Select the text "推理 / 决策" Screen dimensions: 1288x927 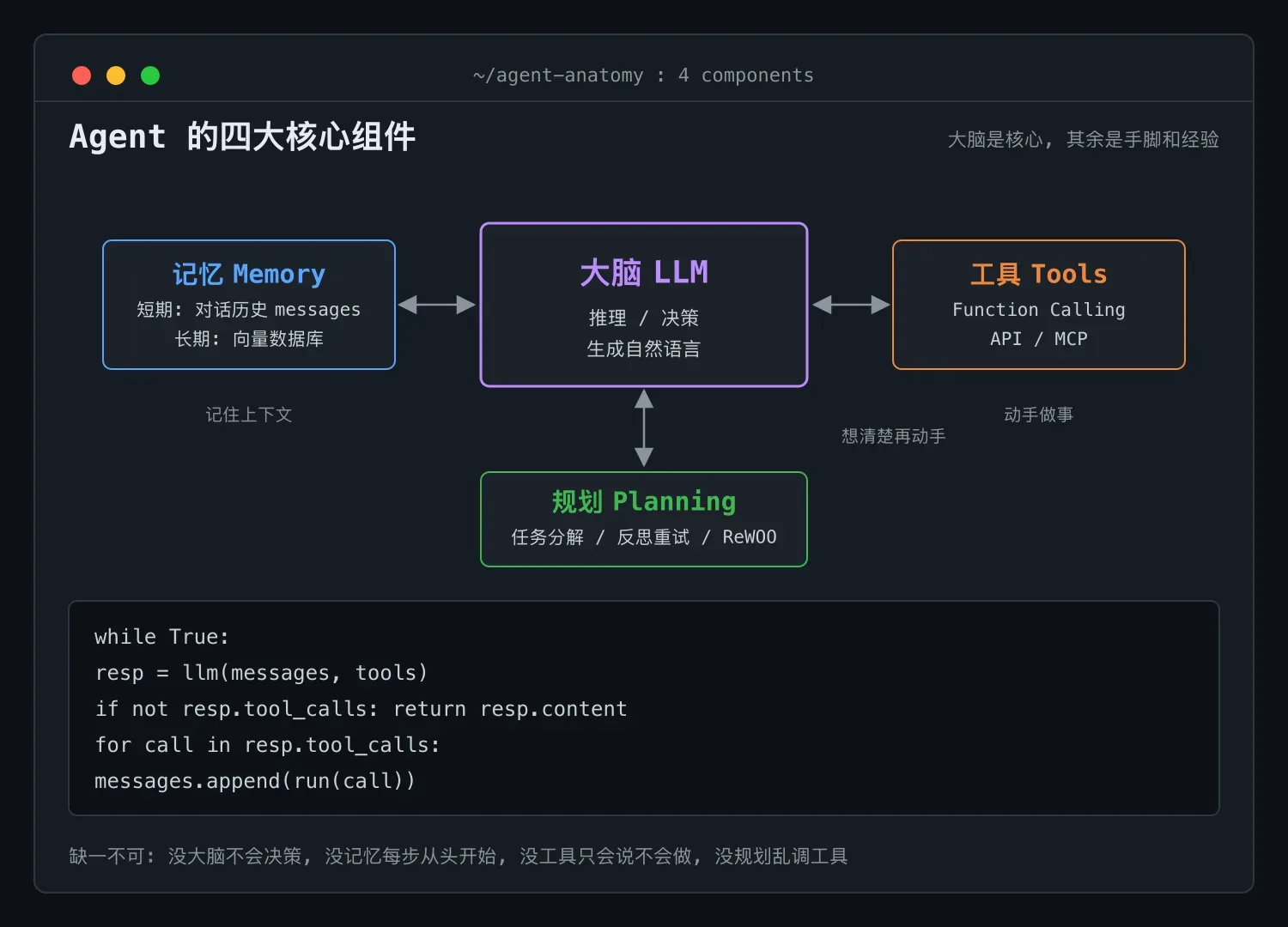(x=644, y=318)
